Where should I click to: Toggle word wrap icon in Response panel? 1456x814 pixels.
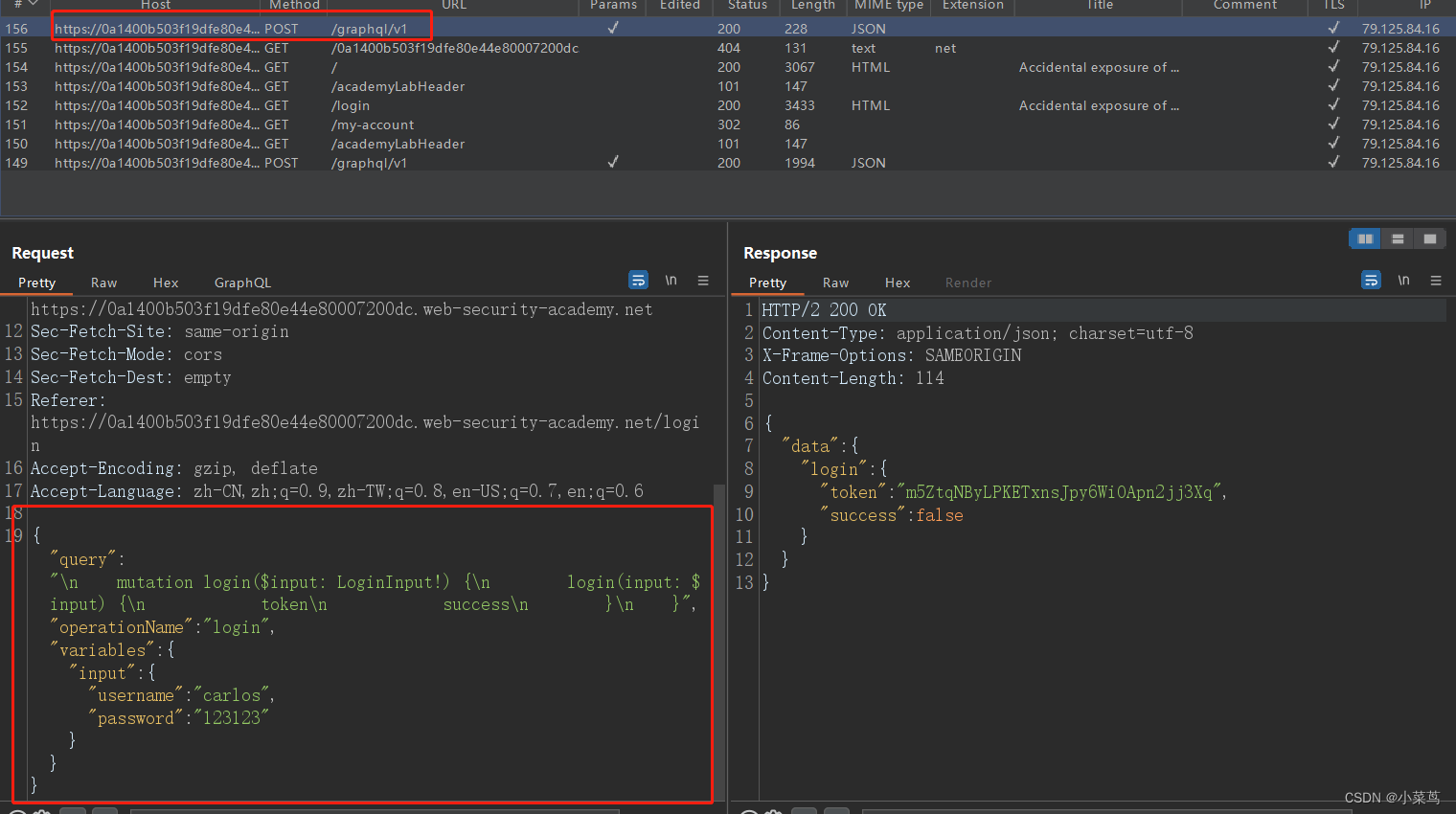coord(1371,280)
